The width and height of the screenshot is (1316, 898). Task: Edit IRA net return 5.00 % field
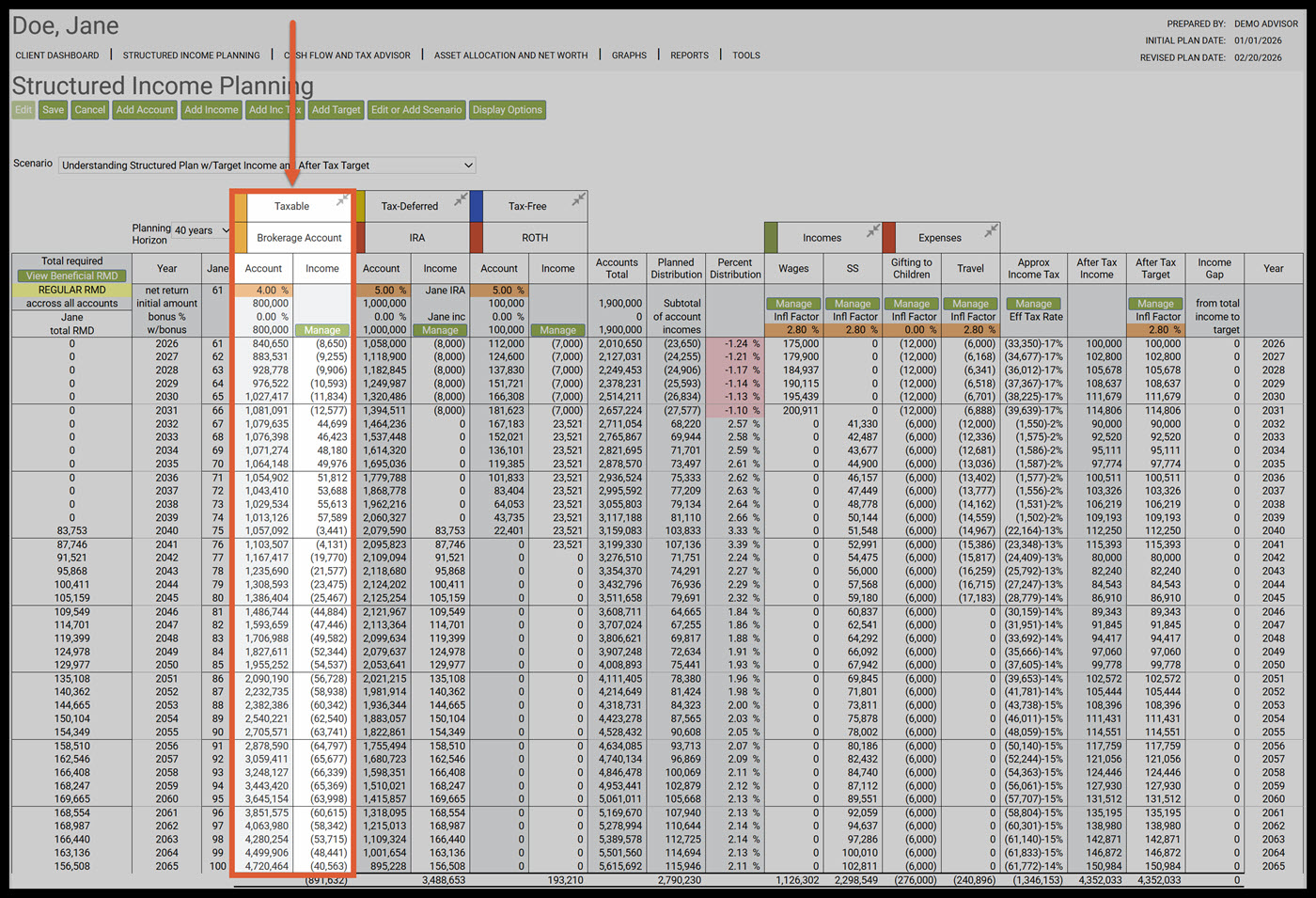382,291
